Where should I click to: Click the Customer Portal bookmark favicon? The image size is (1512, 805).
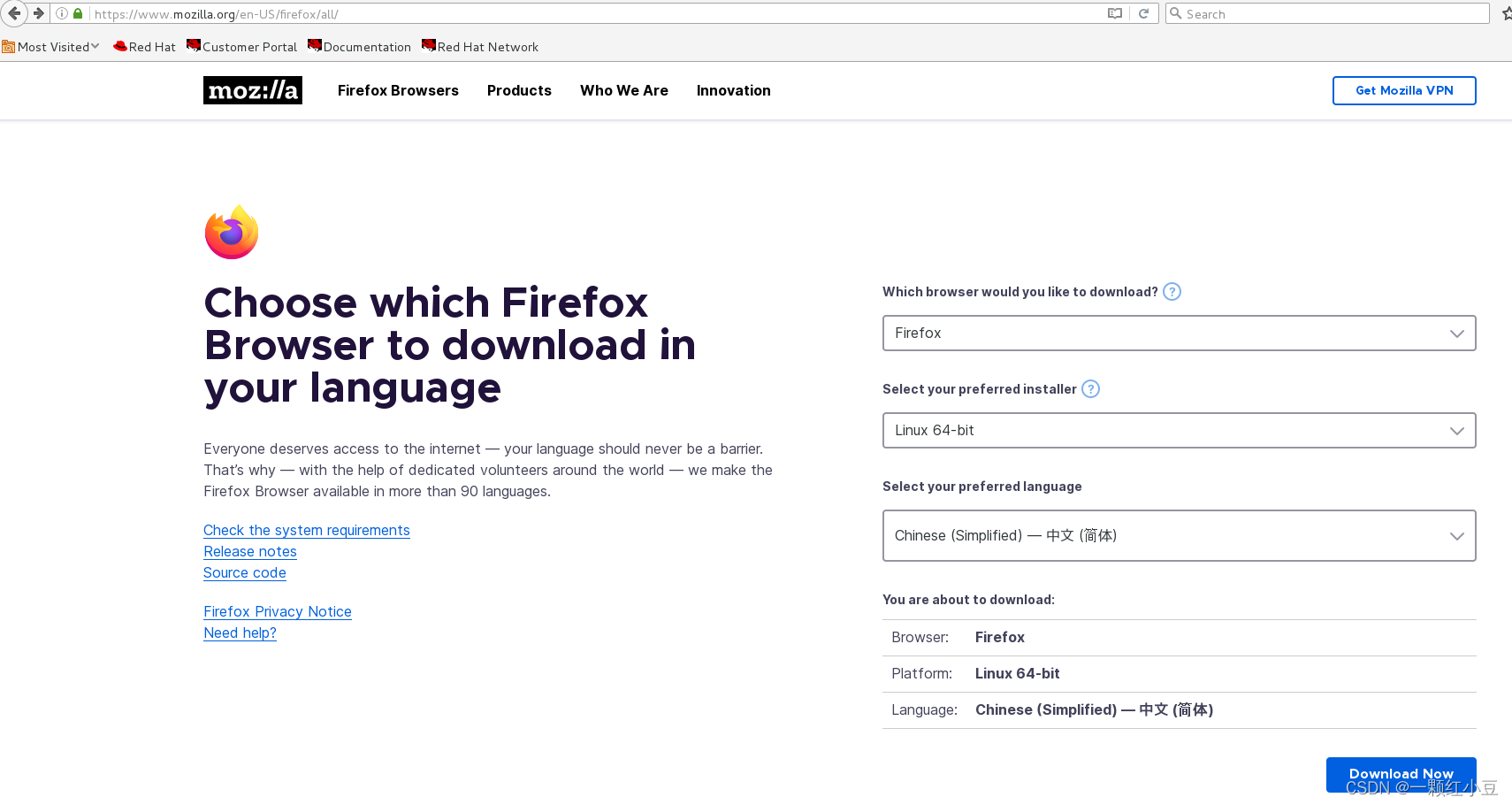194,45
